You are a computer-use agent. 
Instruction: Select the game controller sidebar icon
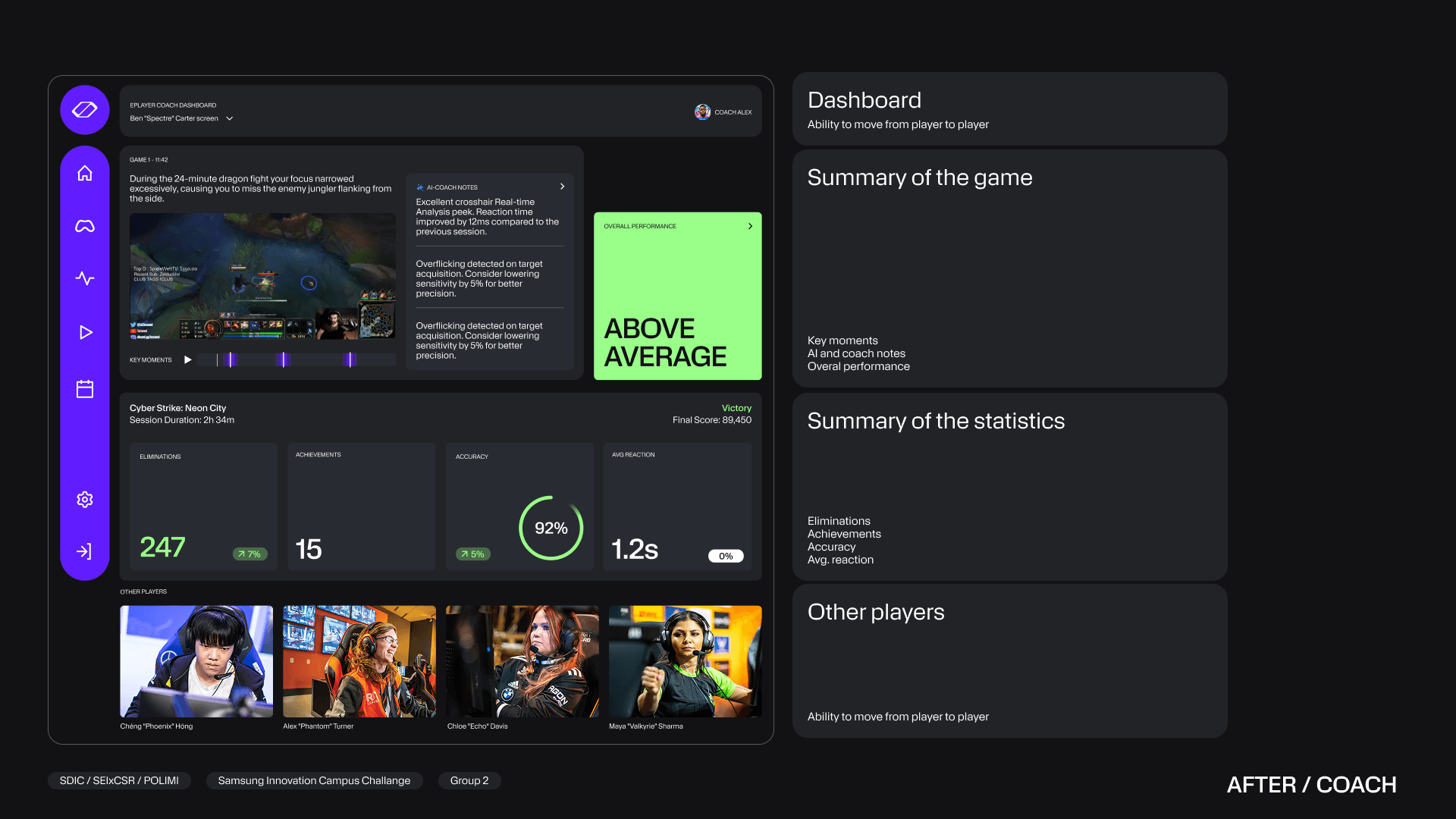[x=85, y=226]
